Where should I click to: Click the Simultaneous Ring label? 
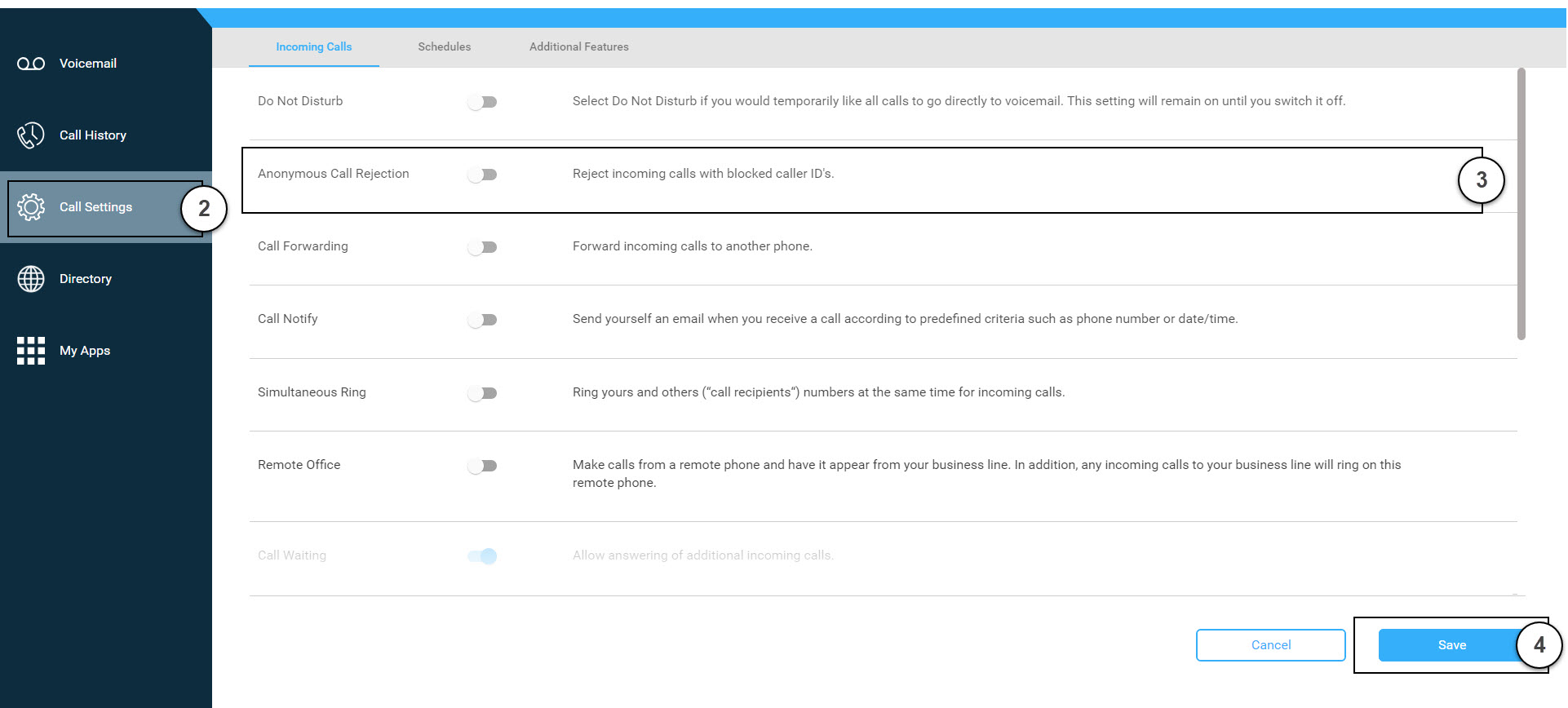312,392
